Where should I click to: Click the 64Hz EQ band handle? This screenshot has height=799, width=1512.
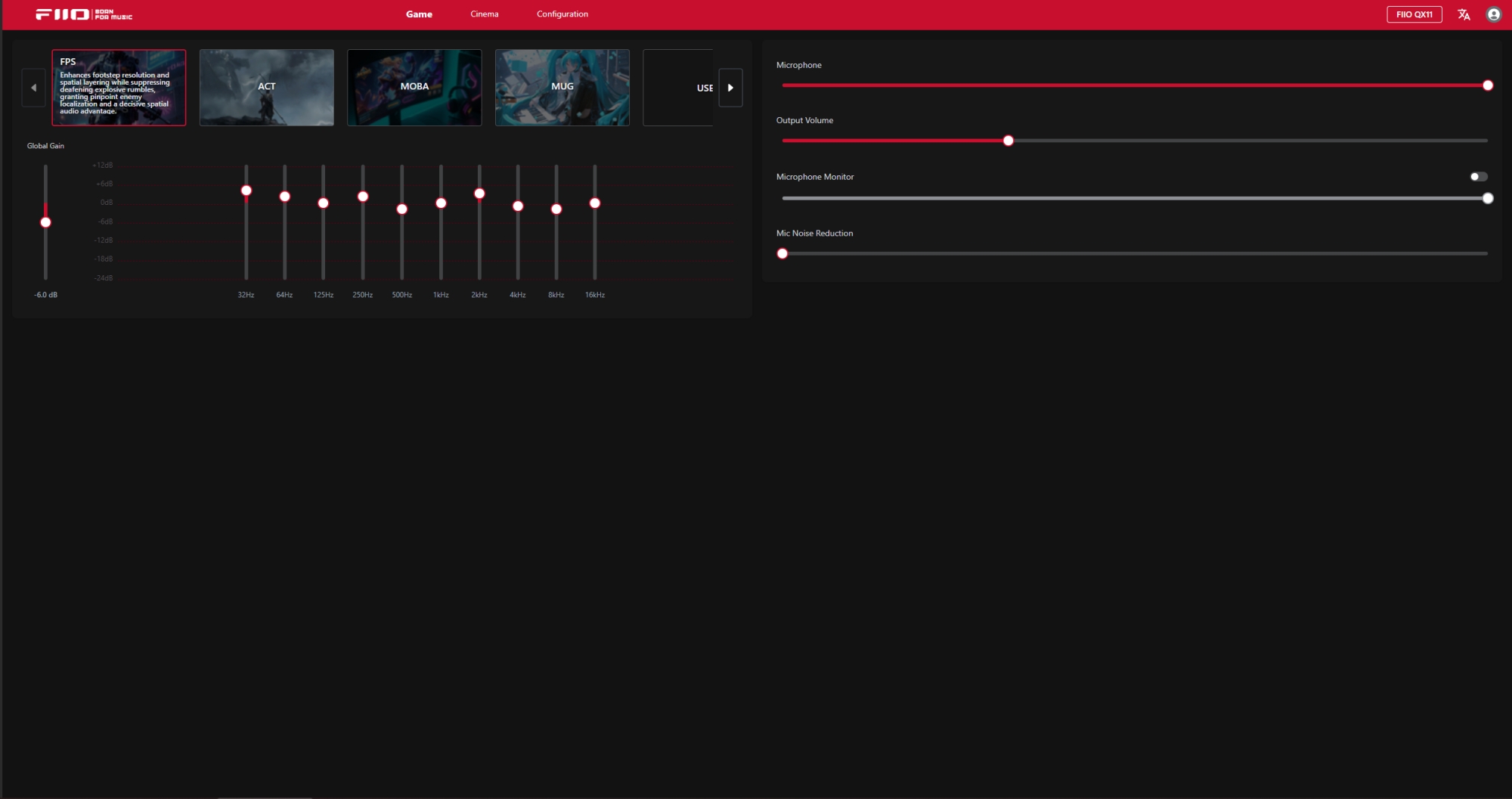point(284,197)
